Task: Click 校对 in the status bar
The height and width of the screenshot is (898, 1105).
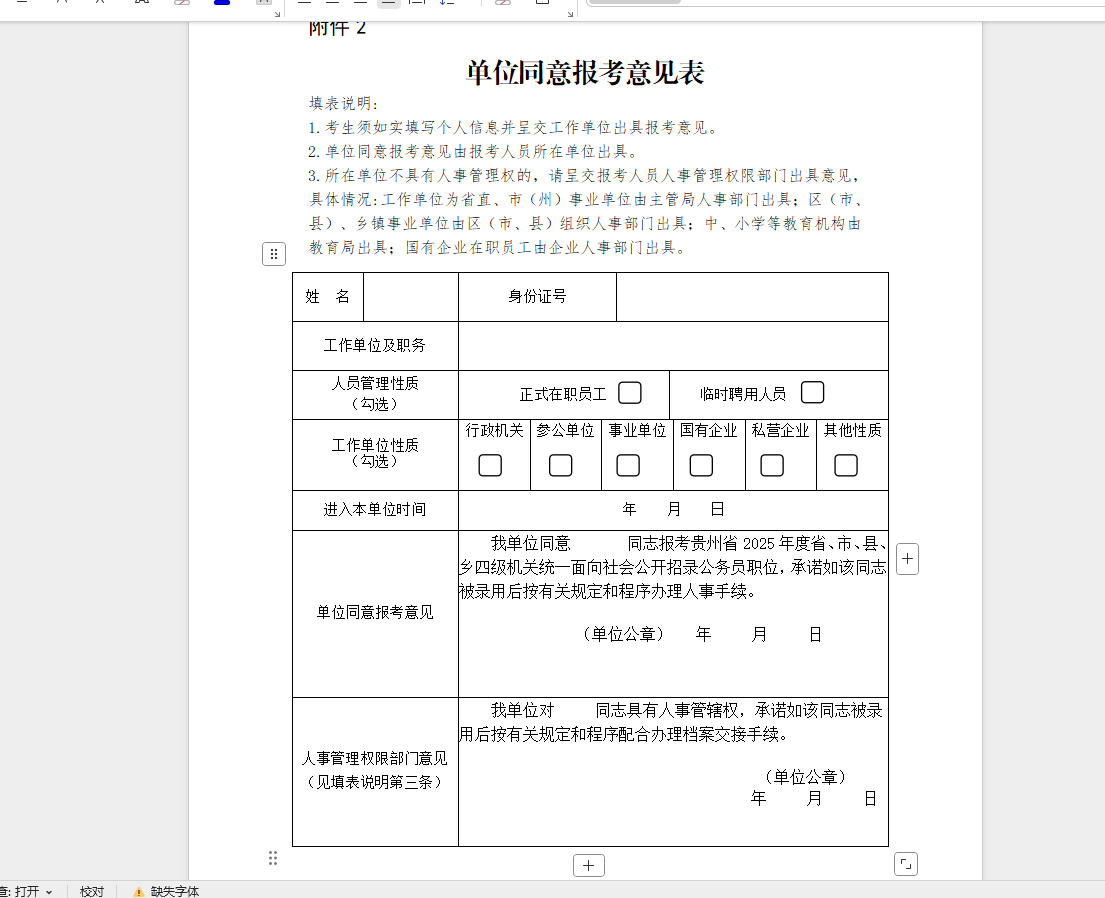Action: [x=92, y=891]
